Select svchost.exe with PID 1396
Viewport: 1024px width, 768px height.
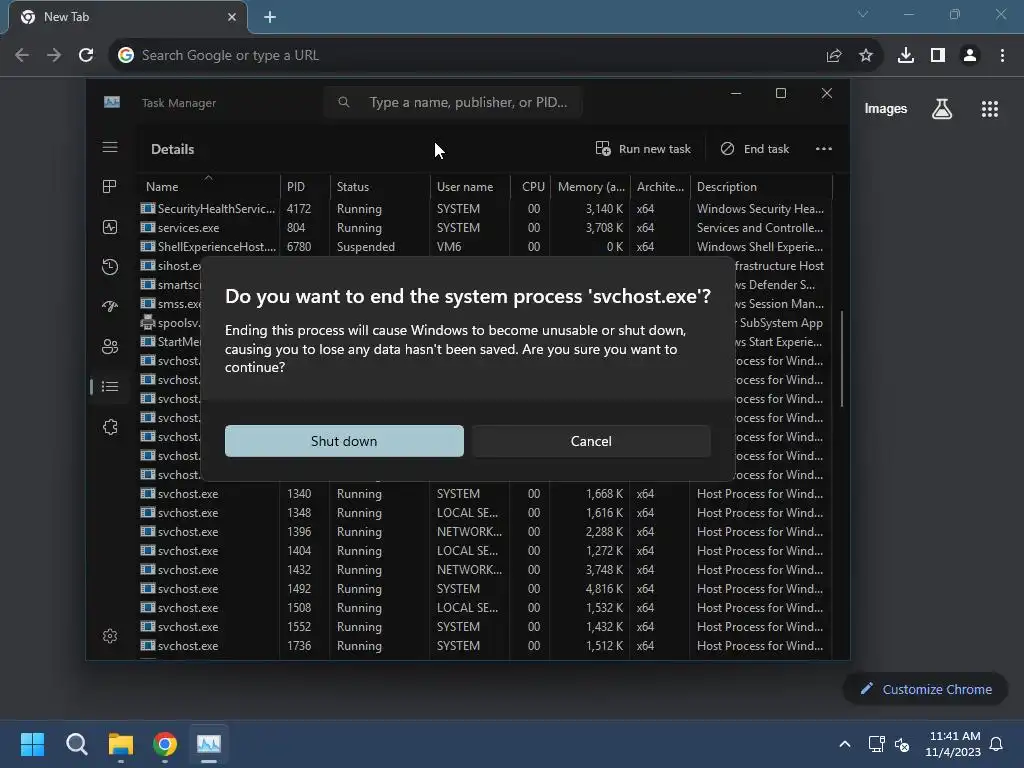click(x=485, y=532)
